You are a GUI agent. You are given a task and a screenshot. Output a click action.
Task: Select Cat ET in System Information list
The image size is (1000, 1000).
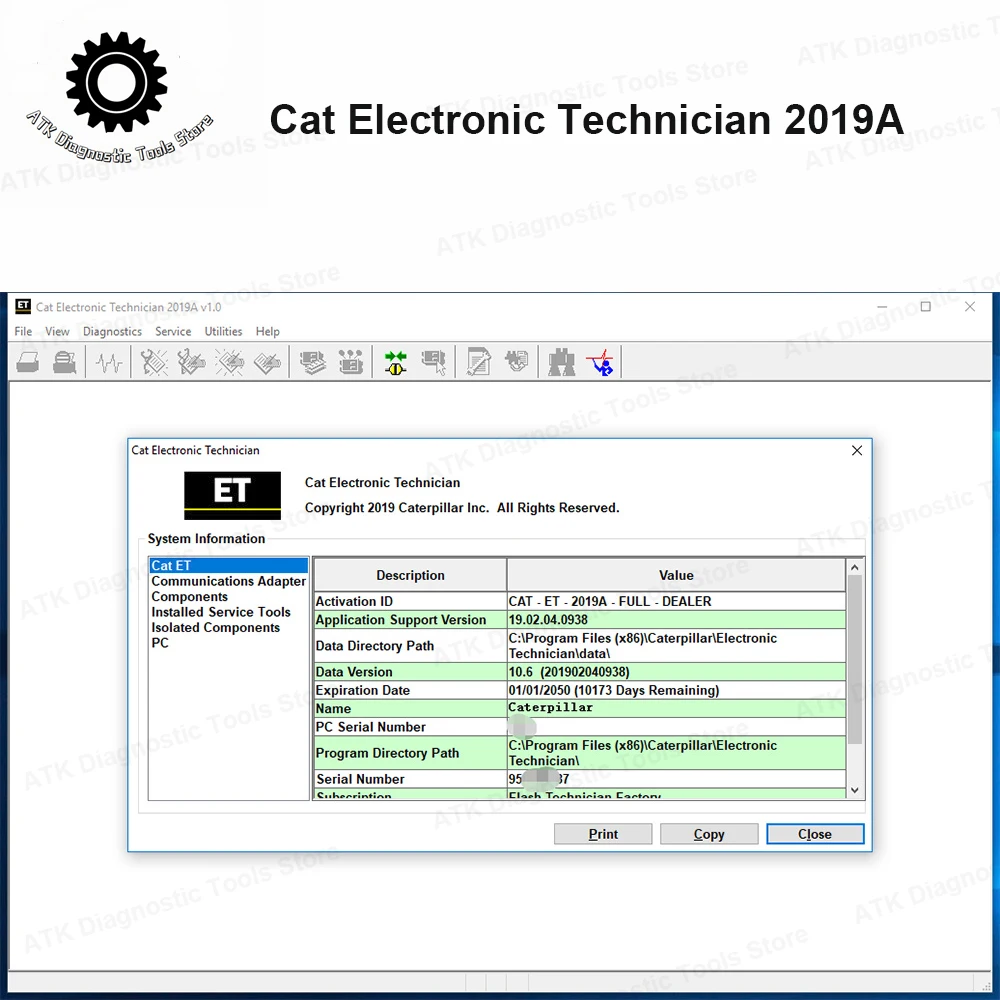click(229, 566)
